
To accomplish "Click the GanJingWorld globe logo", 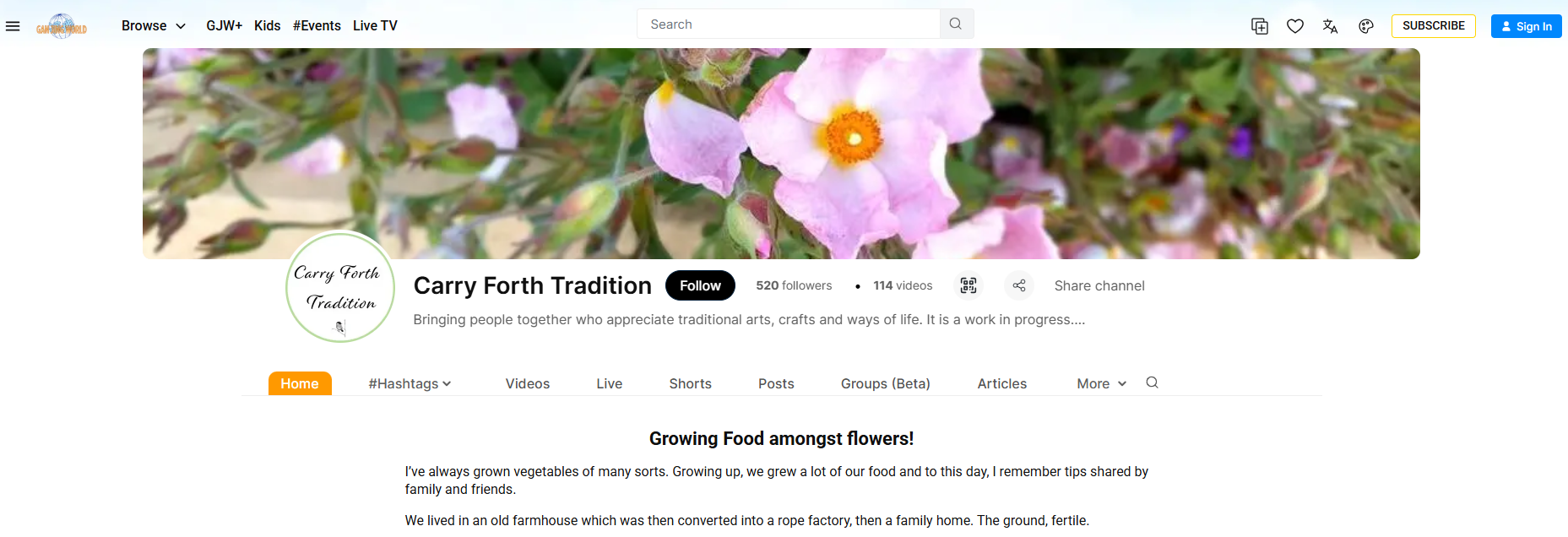I will tap(62, 26).
